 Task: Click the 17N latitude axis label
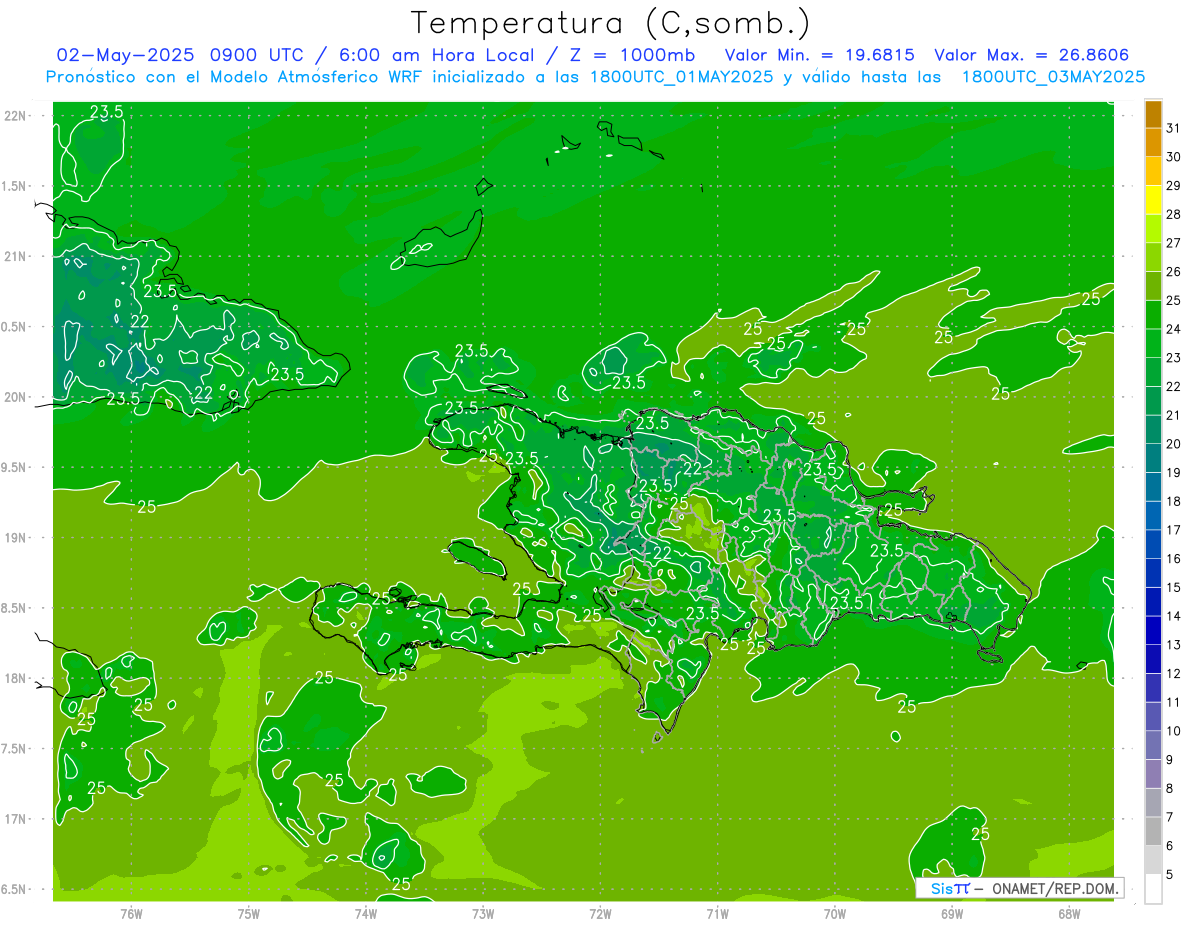coord(17,819)
